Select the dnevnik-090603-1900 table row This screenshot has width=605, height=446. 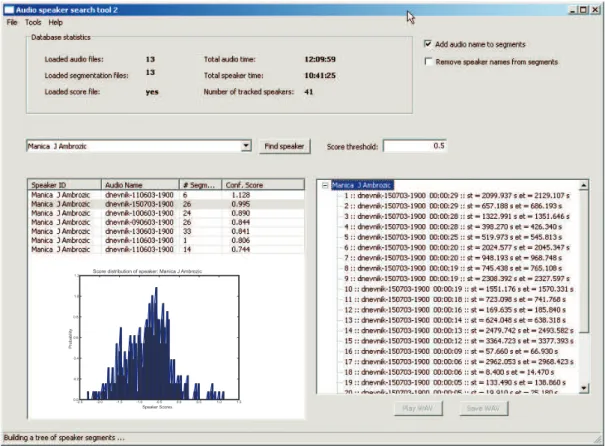(166, 222)
